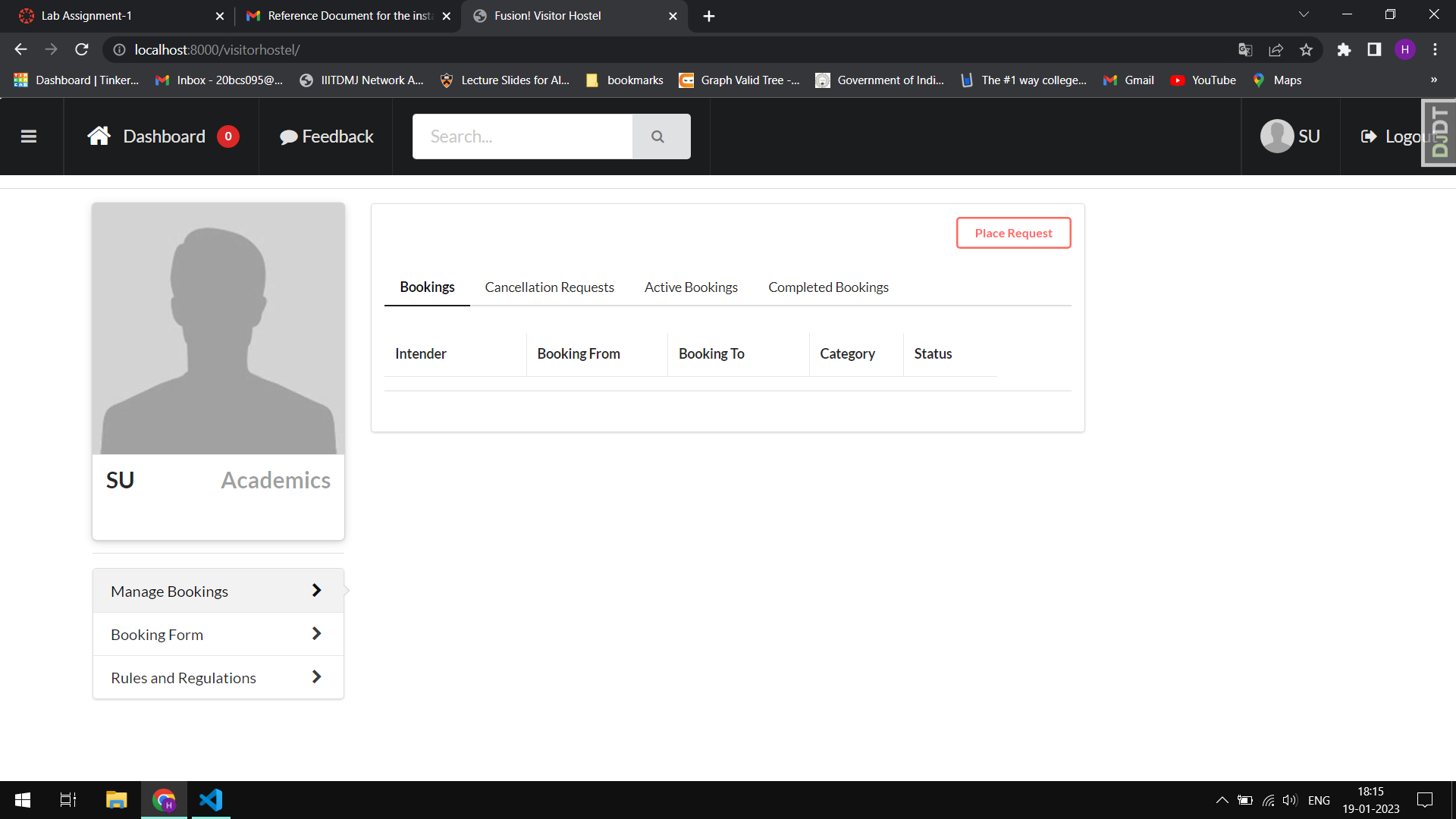Toggle the Django Debug Toolbar handle
1456x819 pixels.
point(1439,133)
